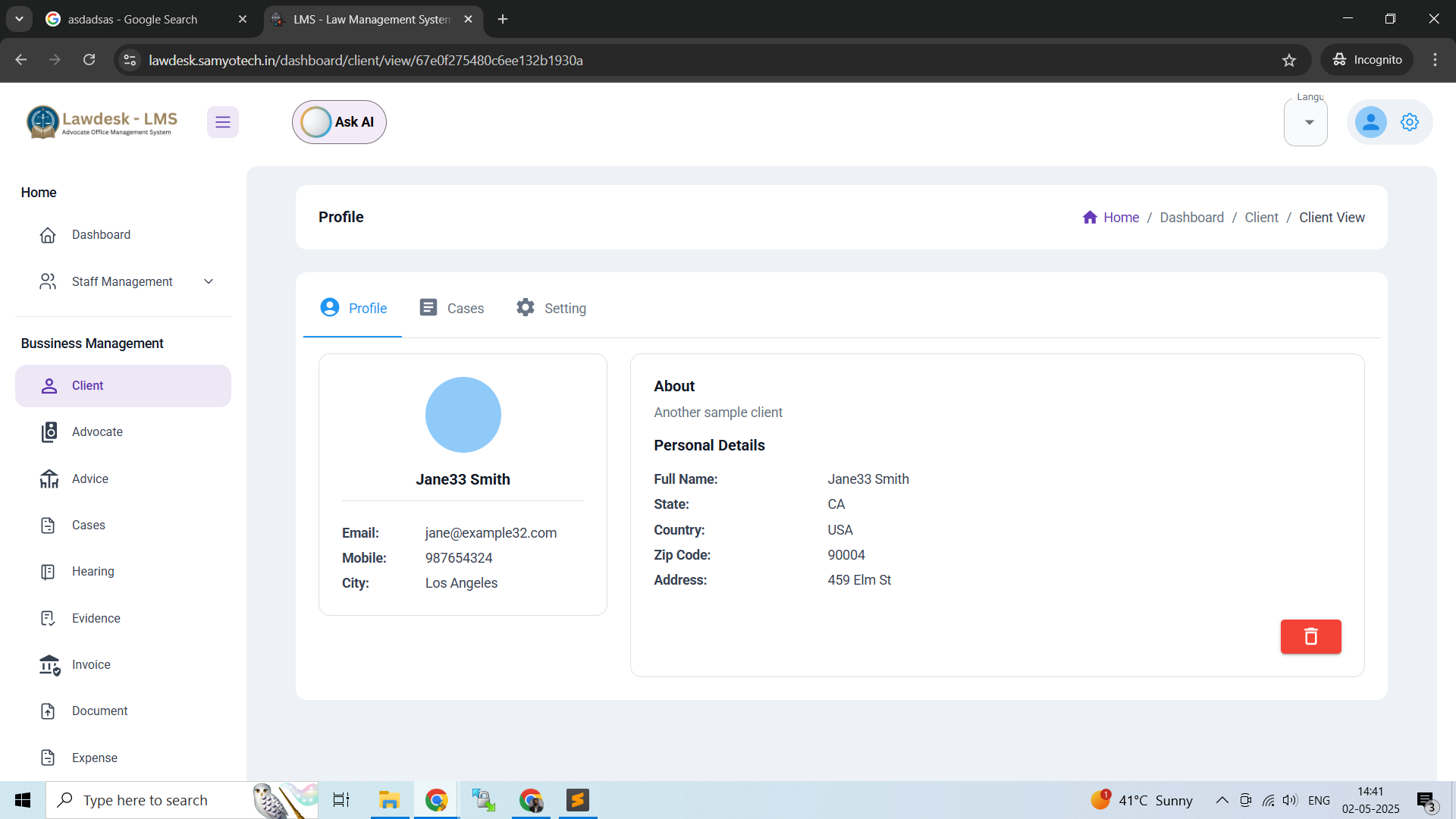Click the Ask AI button
The width and height of the screenshot is (1456, 819).
(x=339, y=121)
